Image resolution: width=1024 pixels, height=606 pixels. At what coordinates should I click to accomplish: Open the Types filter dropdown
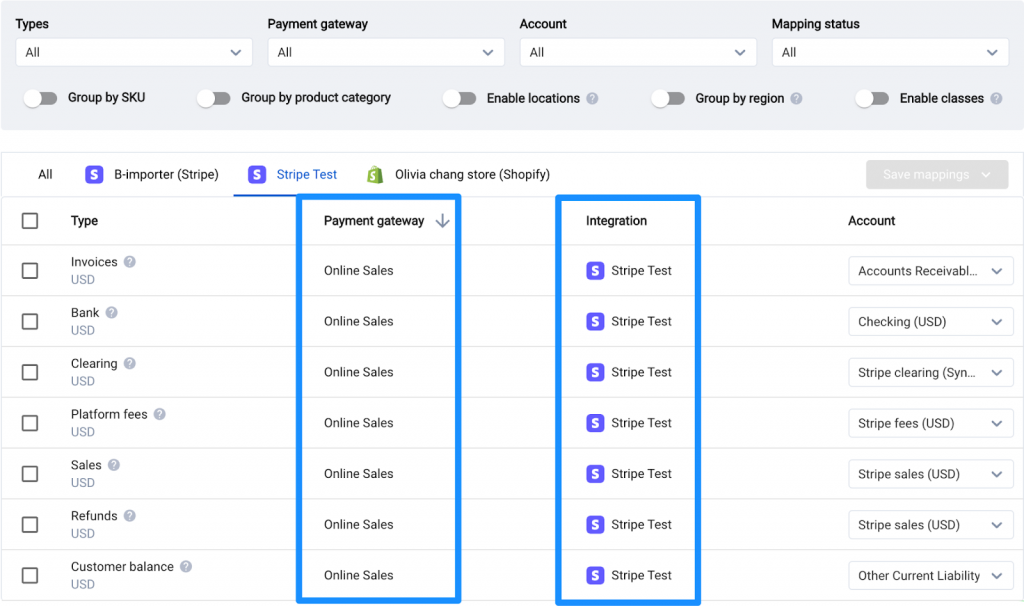click(134, 52)
